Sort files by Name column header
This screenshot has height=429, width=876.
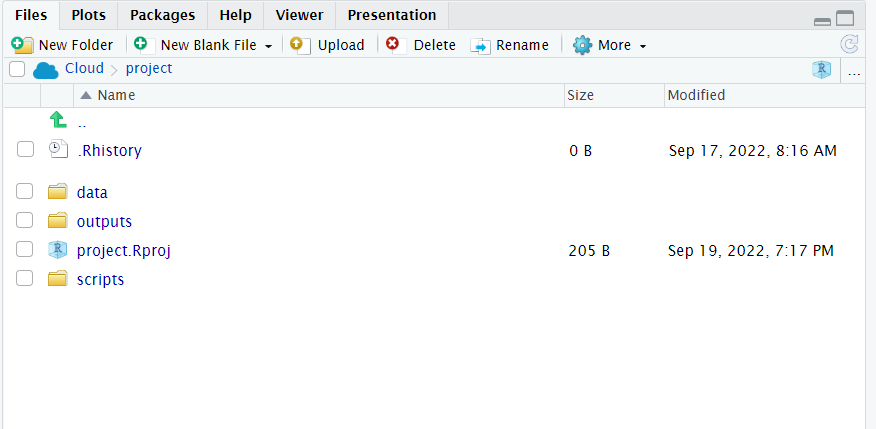click(x=116, y=95)
